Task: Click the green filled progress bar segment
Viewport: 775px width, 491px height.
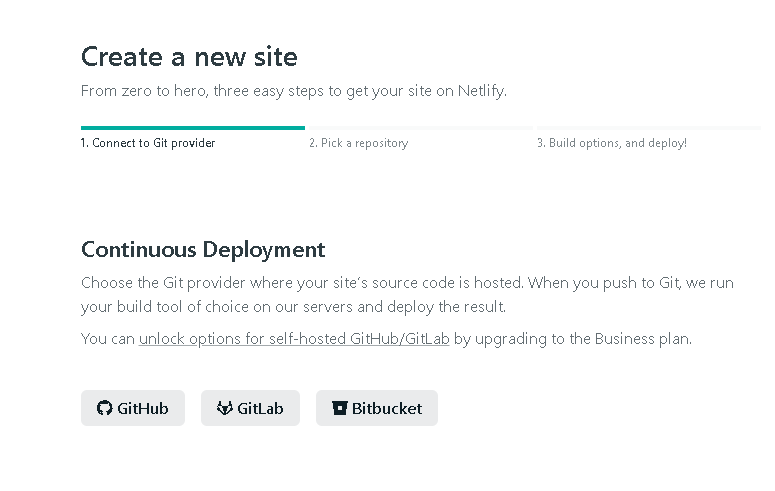Action: tap(192, 128)
